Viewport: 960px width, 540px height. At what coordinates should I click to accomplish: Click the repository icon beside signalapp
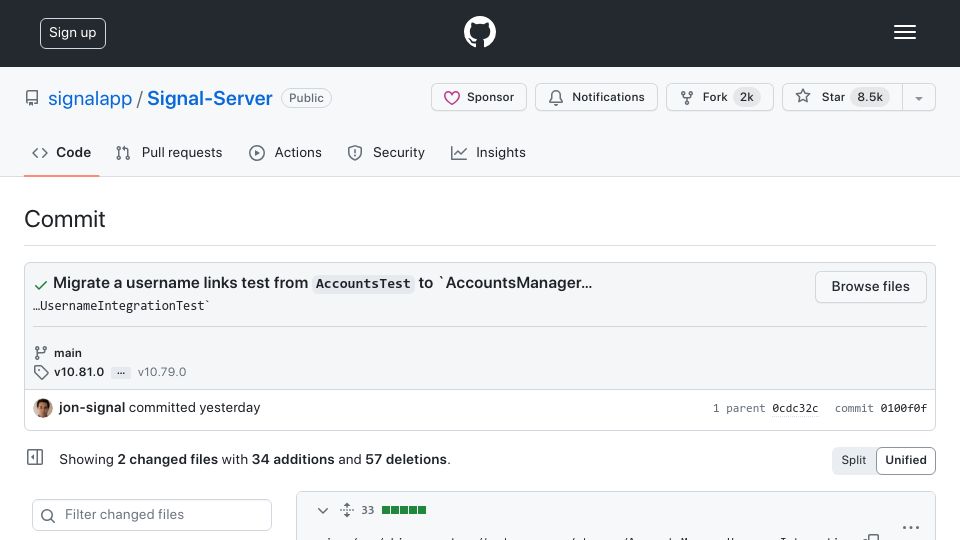point(32,98)
